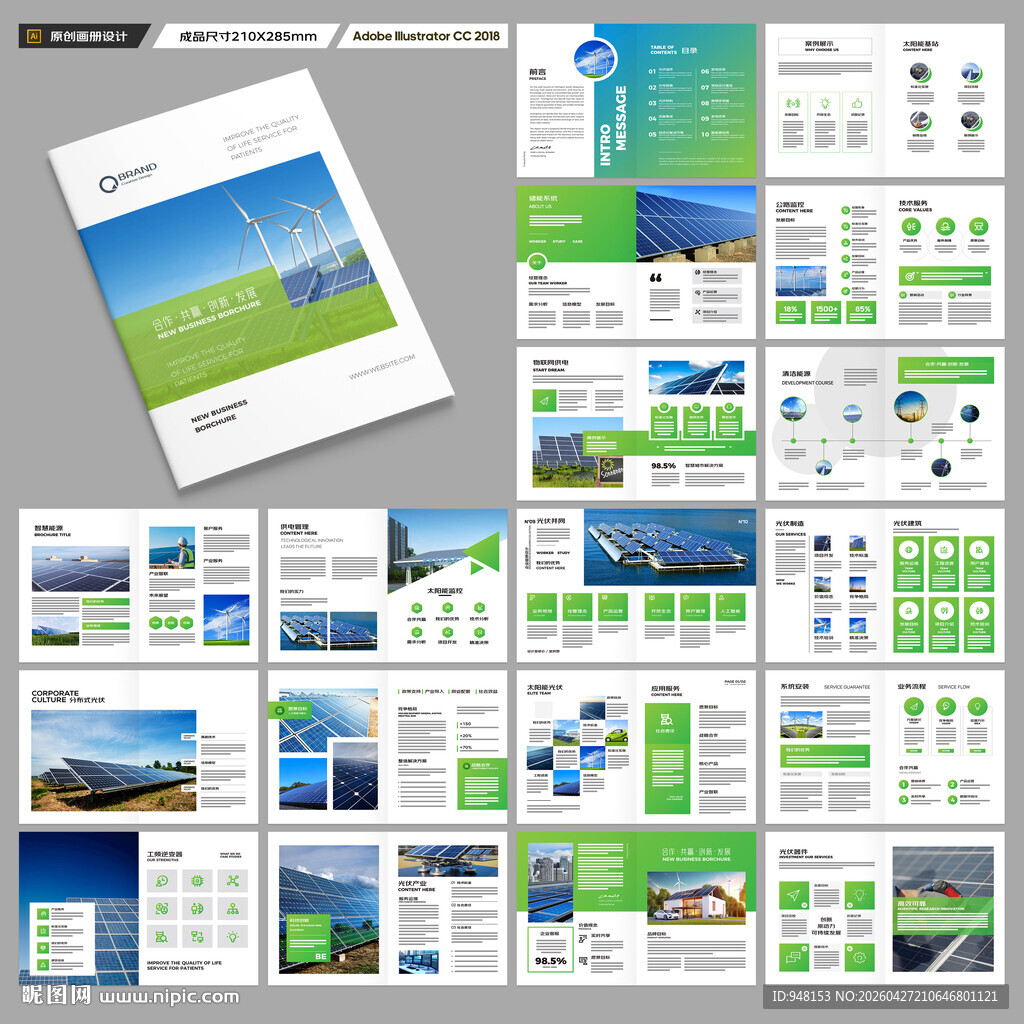Click WWW.WEBSITE.COM on the cover
The image size is (1024, 1024).
(x=382, y=367)
